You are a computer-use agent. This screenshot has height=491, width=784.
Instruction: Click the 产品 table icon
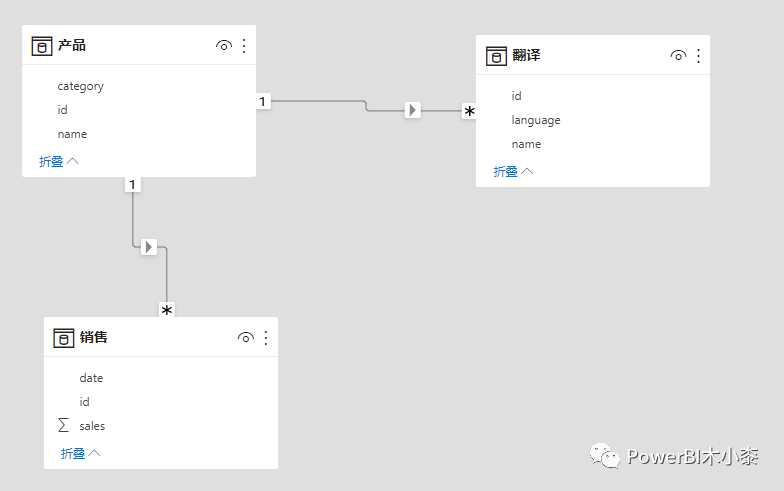pyautogui.click(x=42, y=46)
